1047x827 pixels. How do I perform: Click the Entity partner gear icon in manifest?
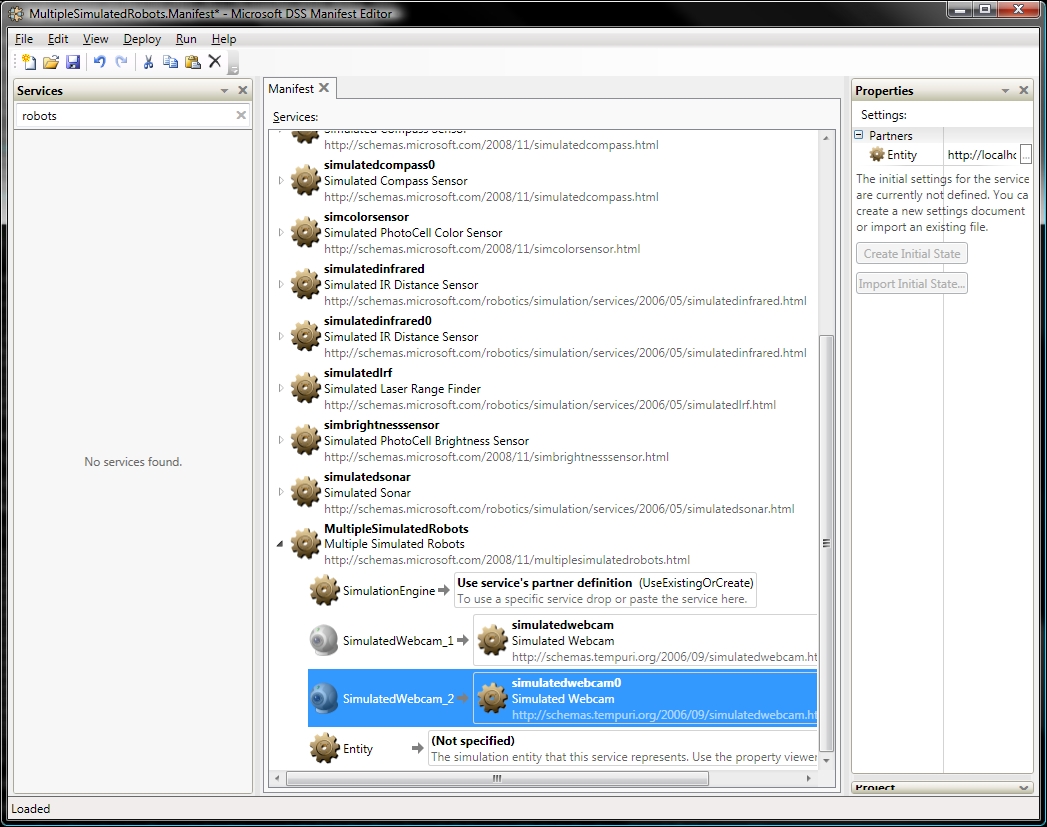coord(325,749)
